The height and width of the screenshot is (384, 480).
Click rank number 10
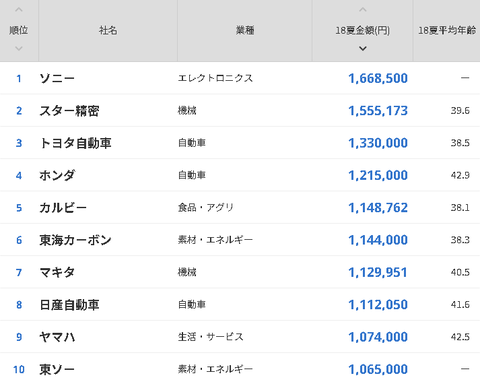click(19, 369)
